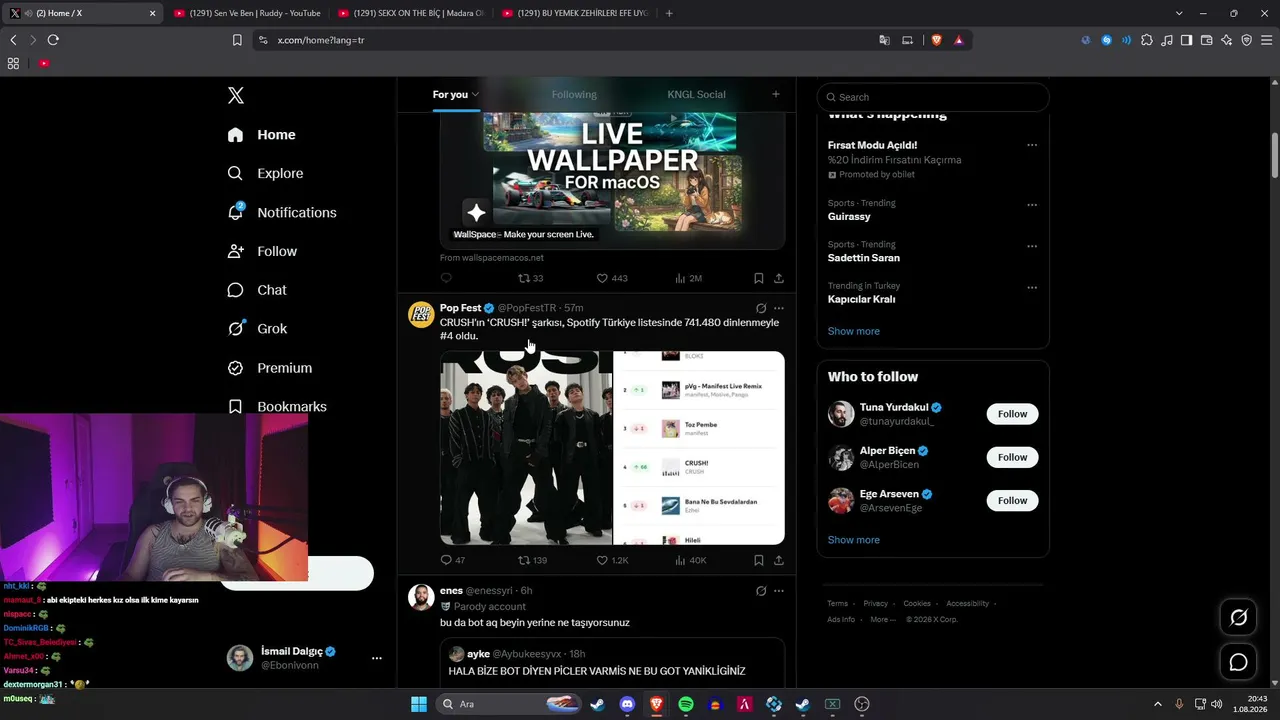Open options for Fırsat Modu Açıldı promotion
This screenshot has height=720, width=1280.
point(1032,145)
